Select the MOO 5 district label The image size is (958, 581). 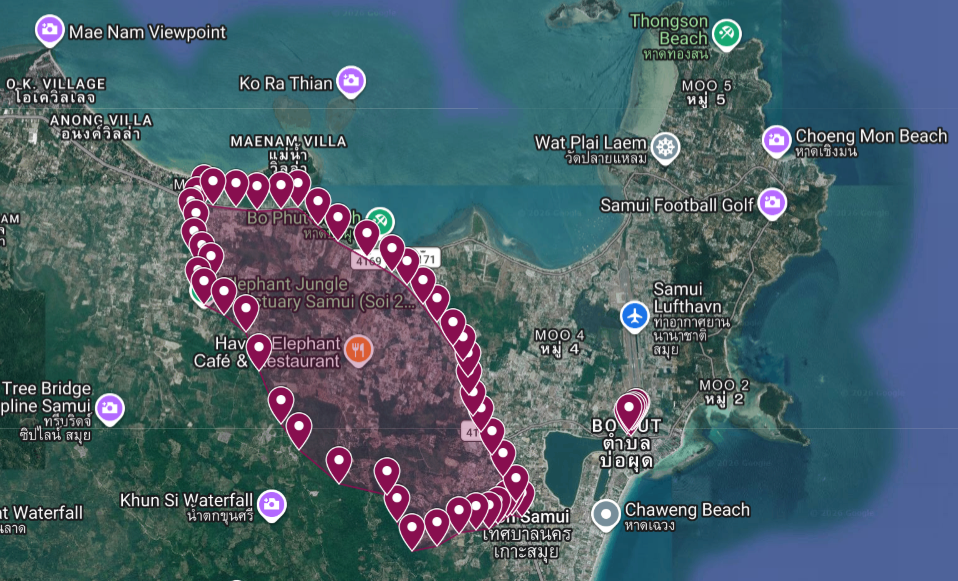click(706, 93)
